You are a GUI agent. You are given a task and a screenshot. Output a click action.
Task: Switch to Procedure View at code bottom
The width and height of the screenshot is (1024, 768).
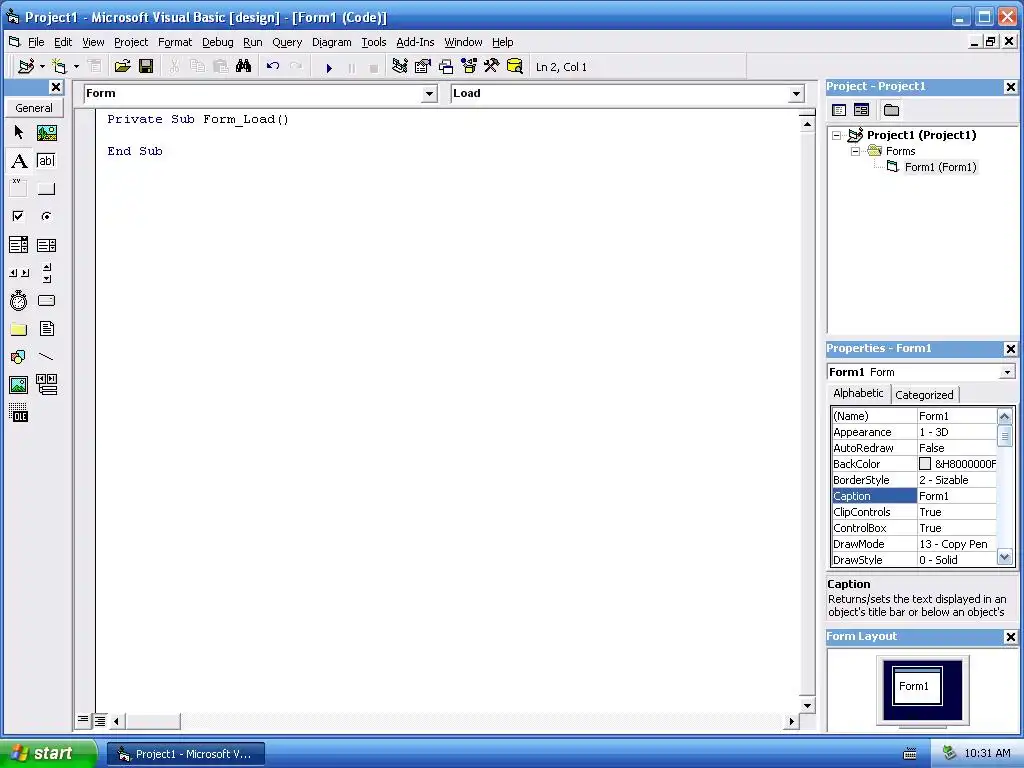click(x=83, y=720)
